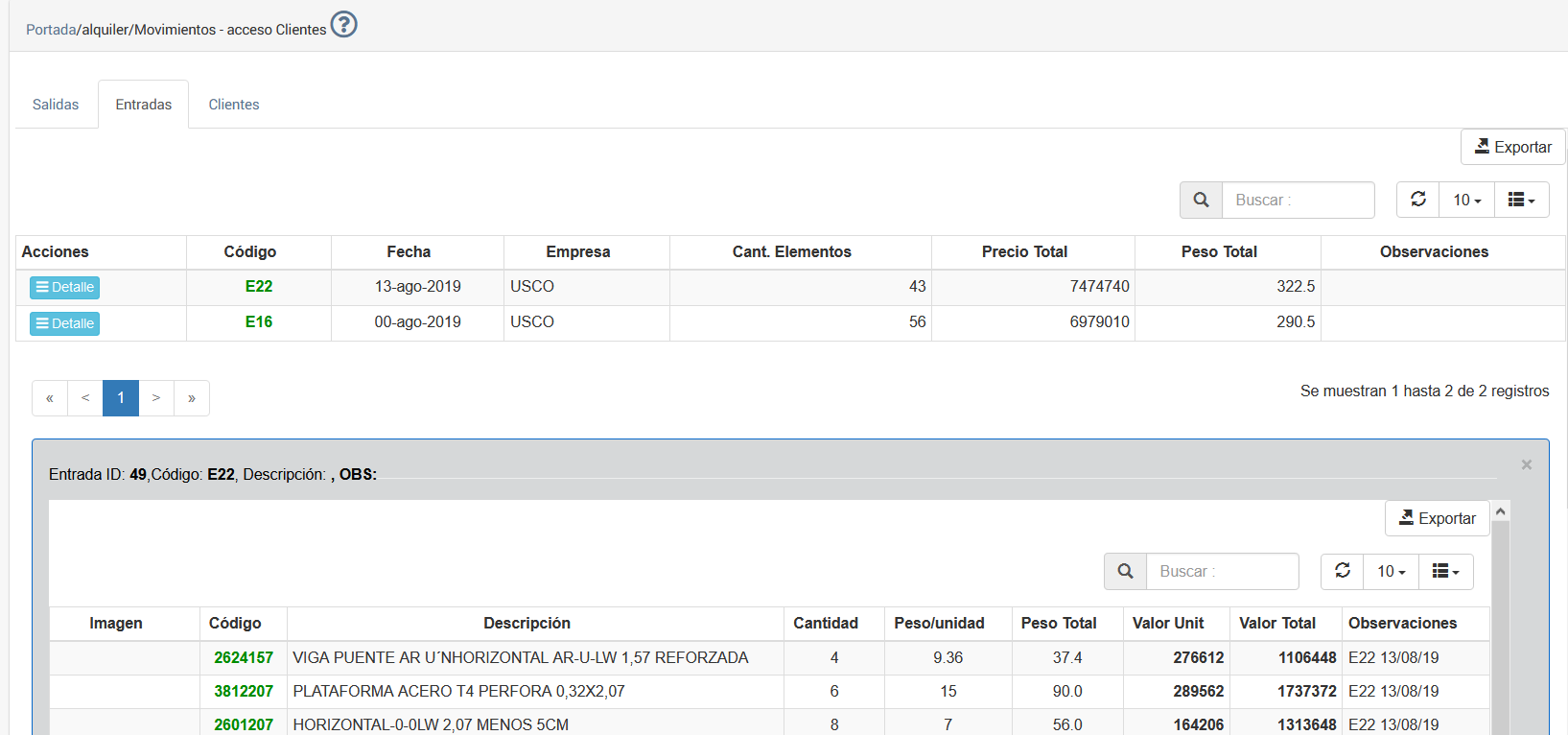Refresh the detail items table
1568x735 pixels.
[1342, 571]
